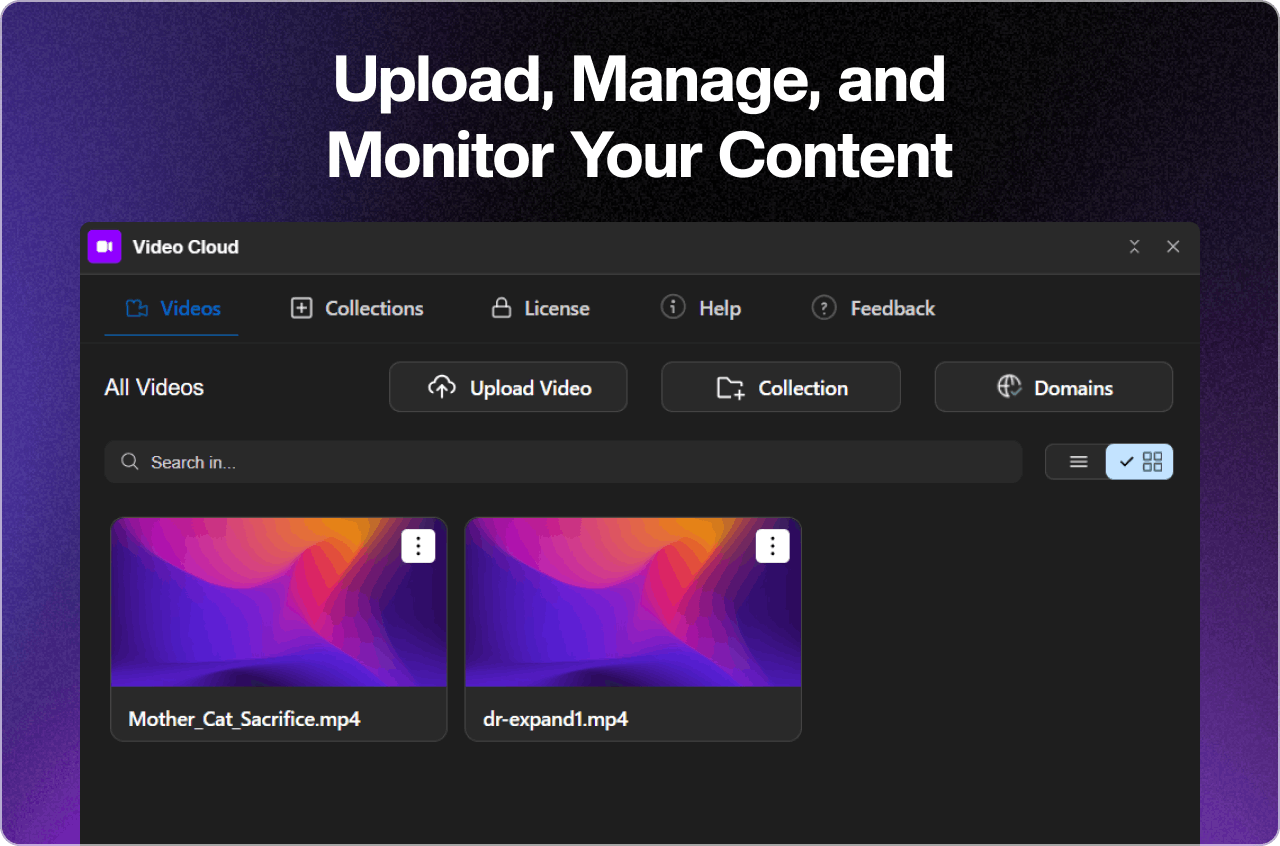Open the options menu for dr-expand1.mp4

pyautogui.click(x=771, y=545)
